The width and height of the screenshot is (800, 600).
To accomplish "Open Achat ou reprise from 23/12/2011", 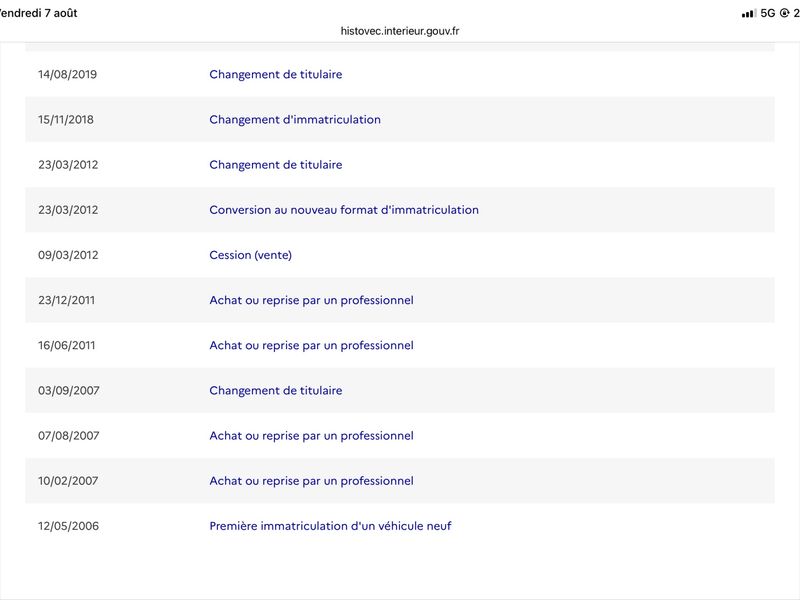I will tap(311, 300).
